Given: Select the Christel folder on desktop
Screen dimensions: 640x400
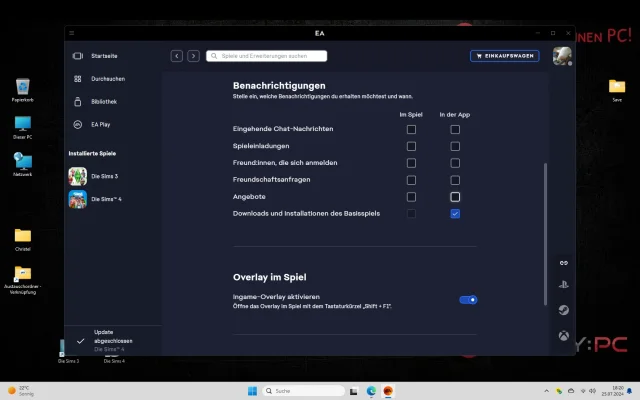Looking at the screenshot, I should [x=22, y=240].
